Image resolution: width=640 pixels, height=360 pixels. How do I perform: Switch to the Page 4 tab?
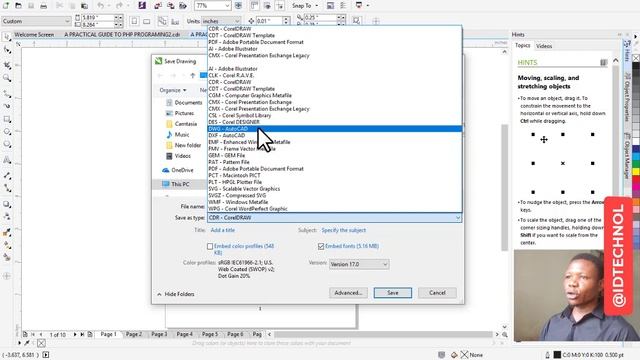click(x=184, y=334)
